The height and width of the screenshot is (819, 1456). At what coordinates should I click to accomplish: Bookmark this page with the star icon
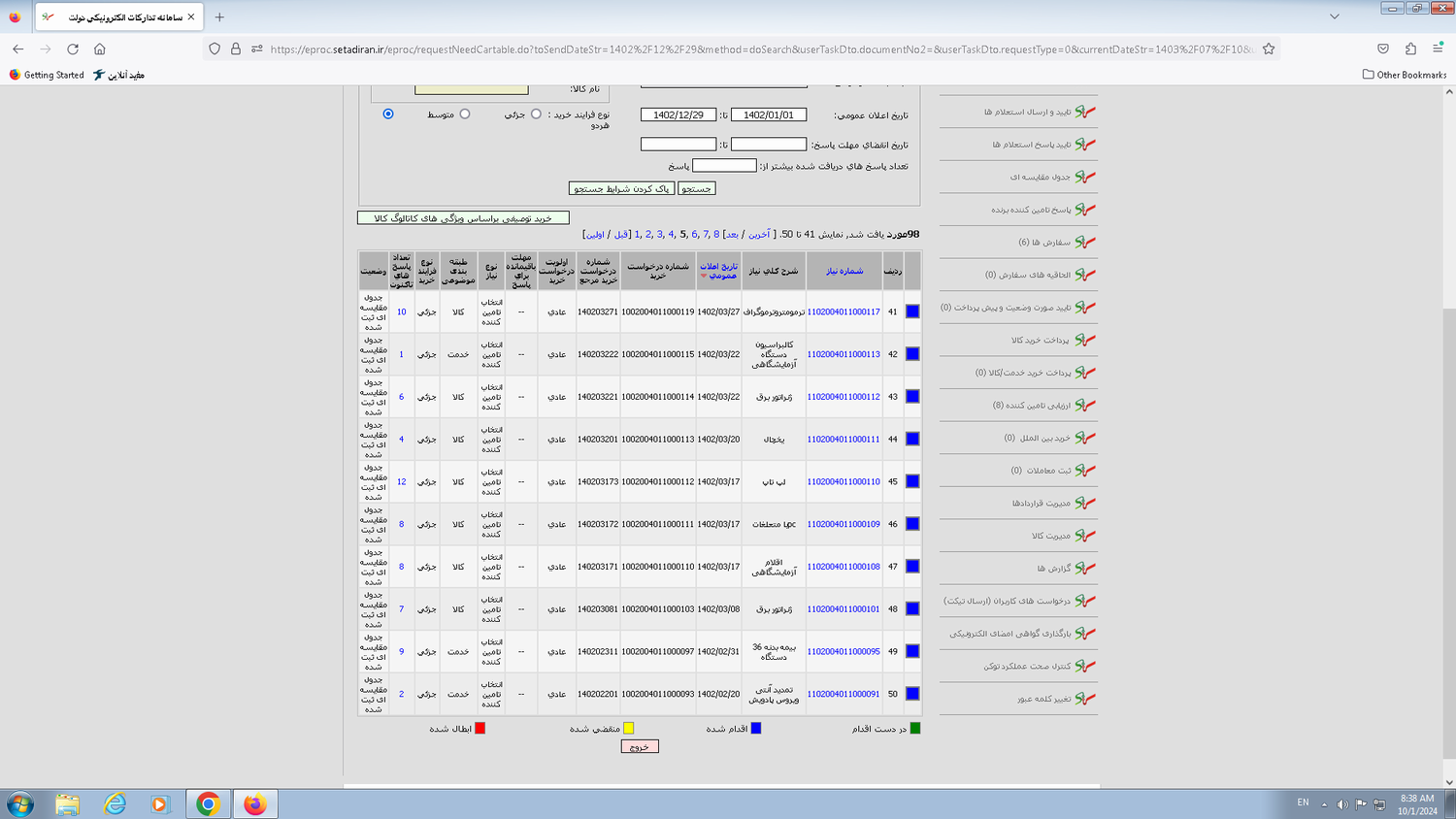(x=1269, y=49)
